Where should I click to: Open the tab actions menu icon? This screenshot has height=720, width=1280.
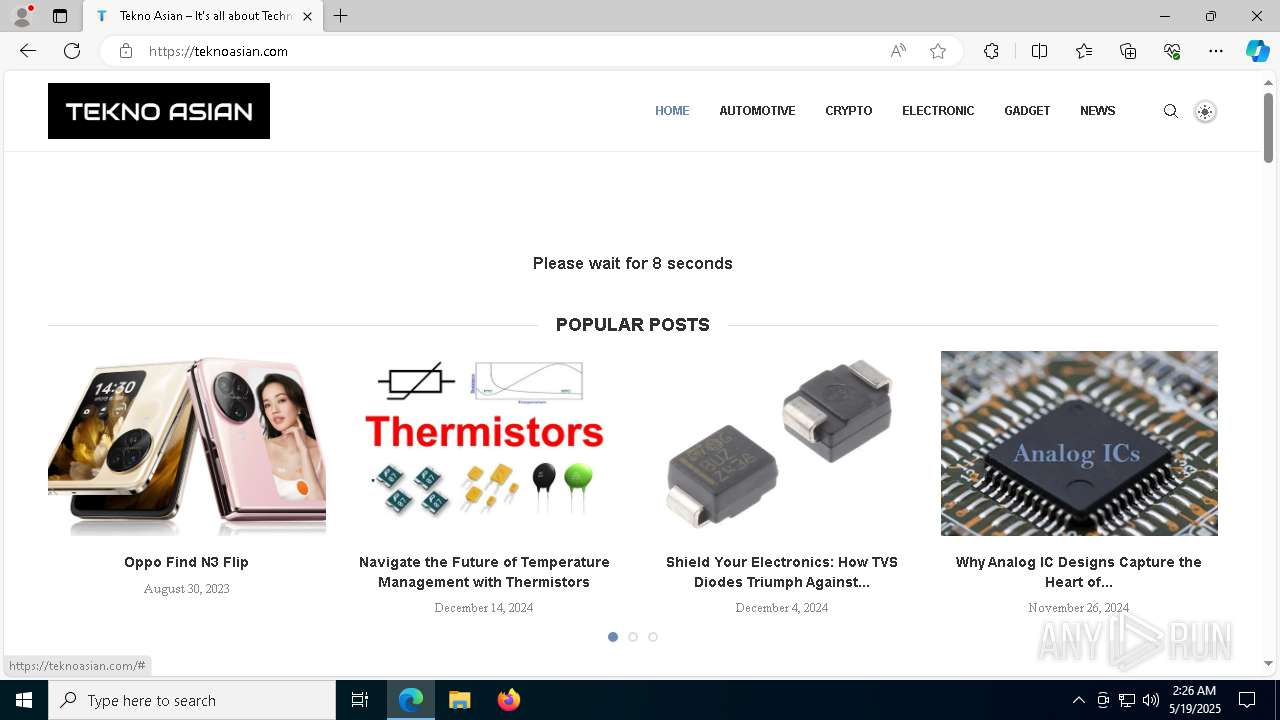[x=60, y=16]
